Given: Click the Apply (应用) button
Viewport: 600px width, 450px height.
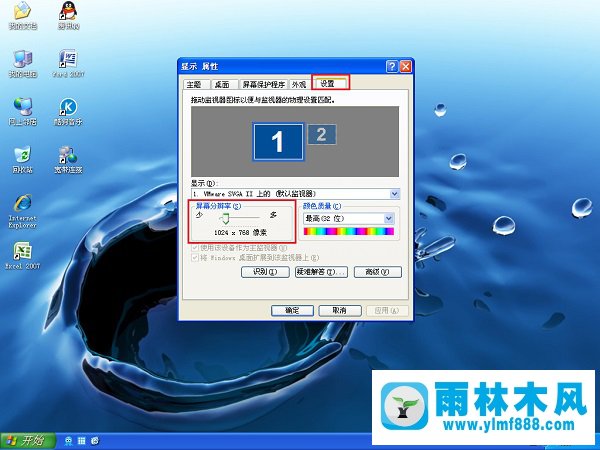Looking at the screenshot, I should click(x=387, y=310).
